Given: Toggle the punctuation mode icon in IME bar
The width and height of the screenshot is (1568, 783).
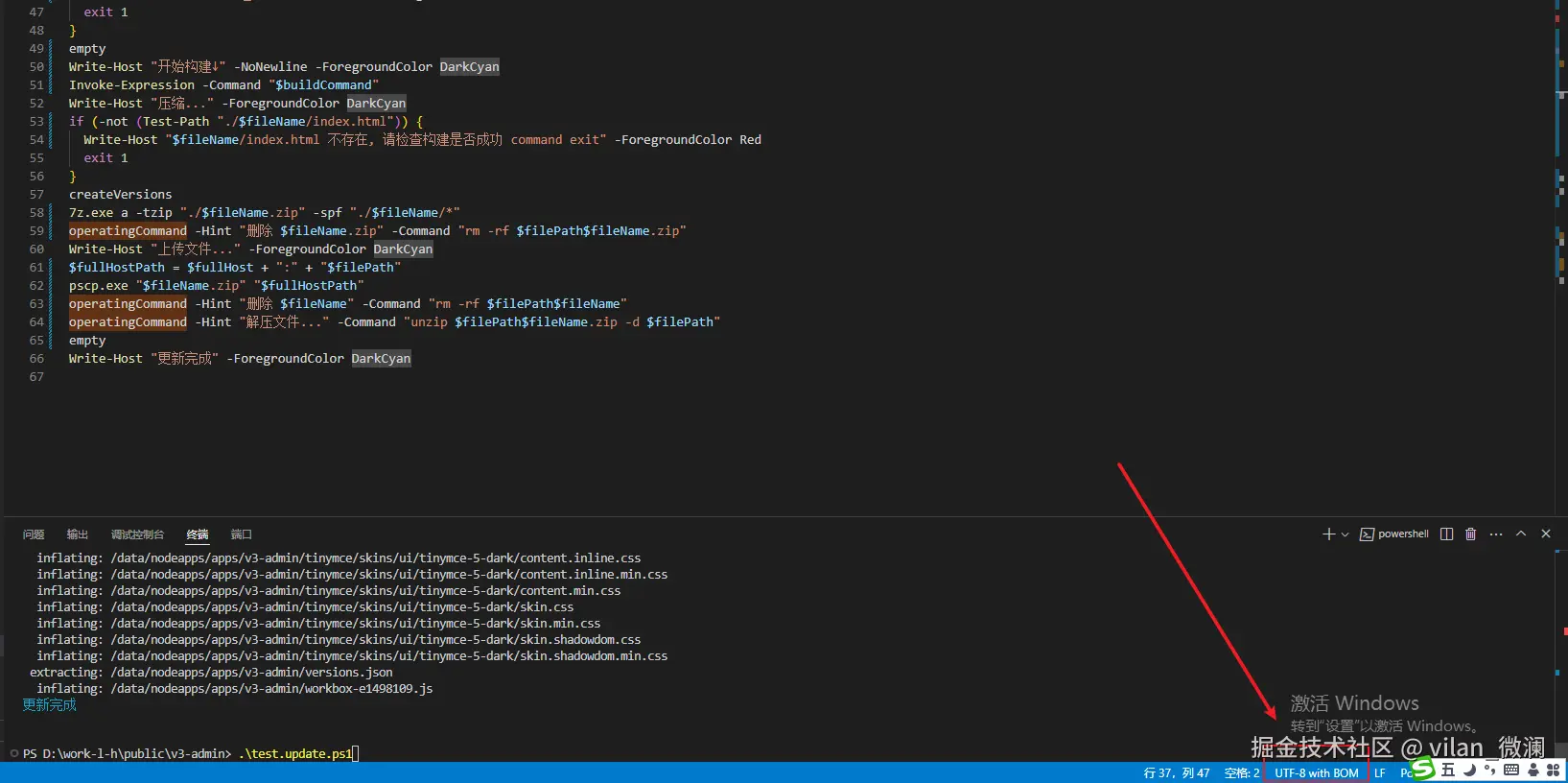Looking at the screenshot, I should pyautogui.click(x=1489, y=770).
